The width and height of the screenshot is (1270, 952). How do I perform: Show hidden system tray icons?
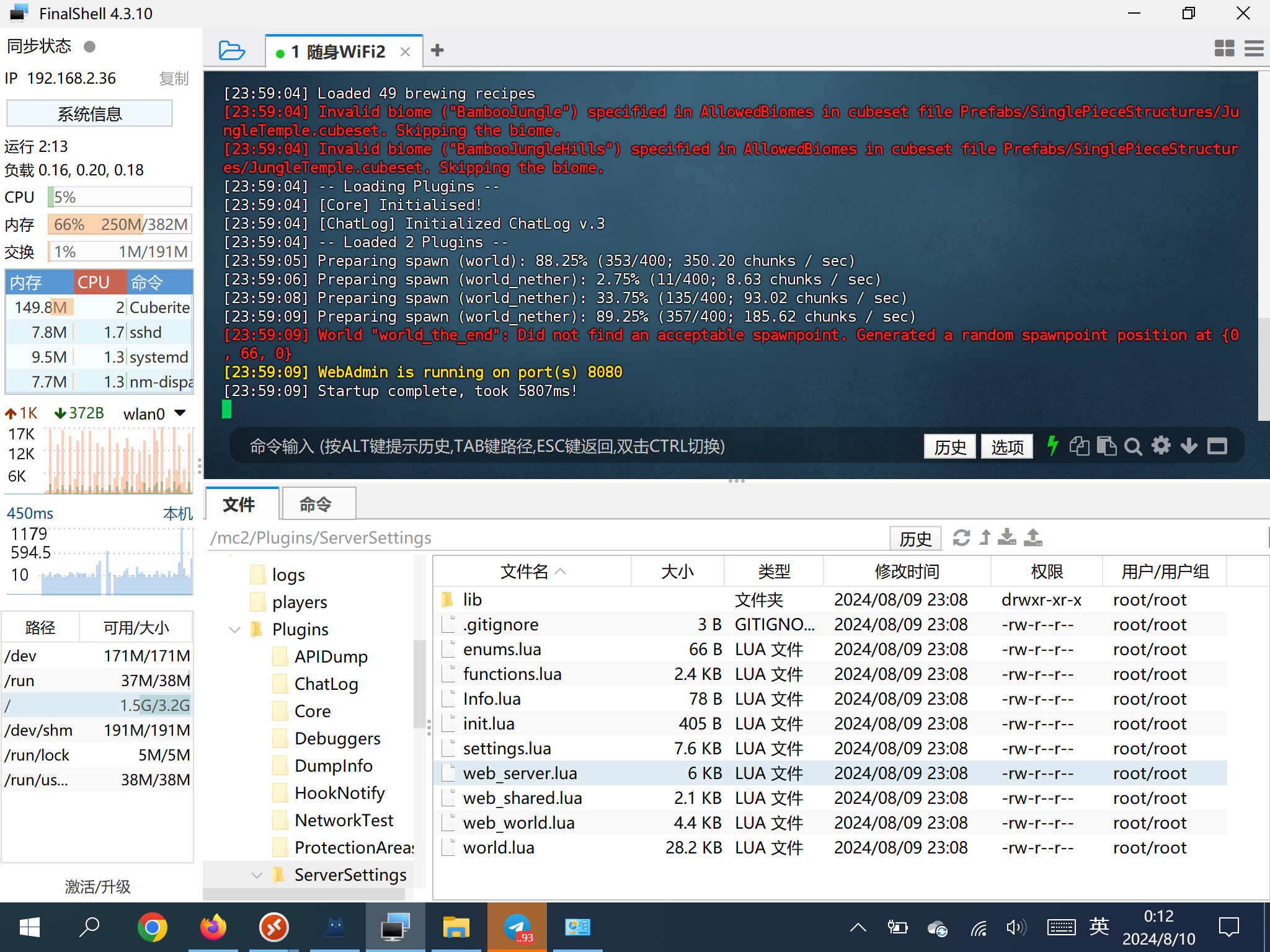click(858, 927)
